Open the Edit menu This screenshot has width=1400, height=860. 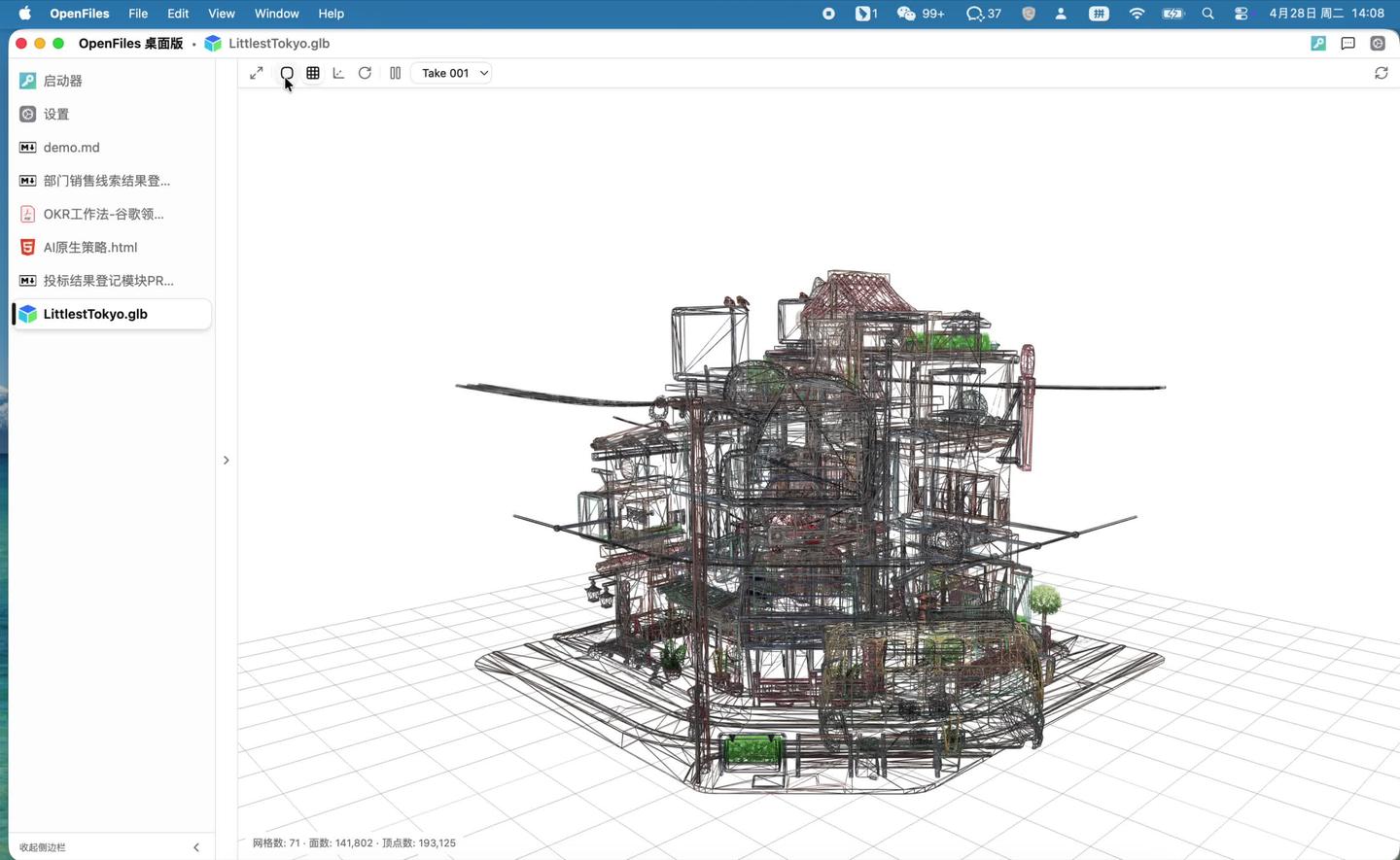(178, 14)
